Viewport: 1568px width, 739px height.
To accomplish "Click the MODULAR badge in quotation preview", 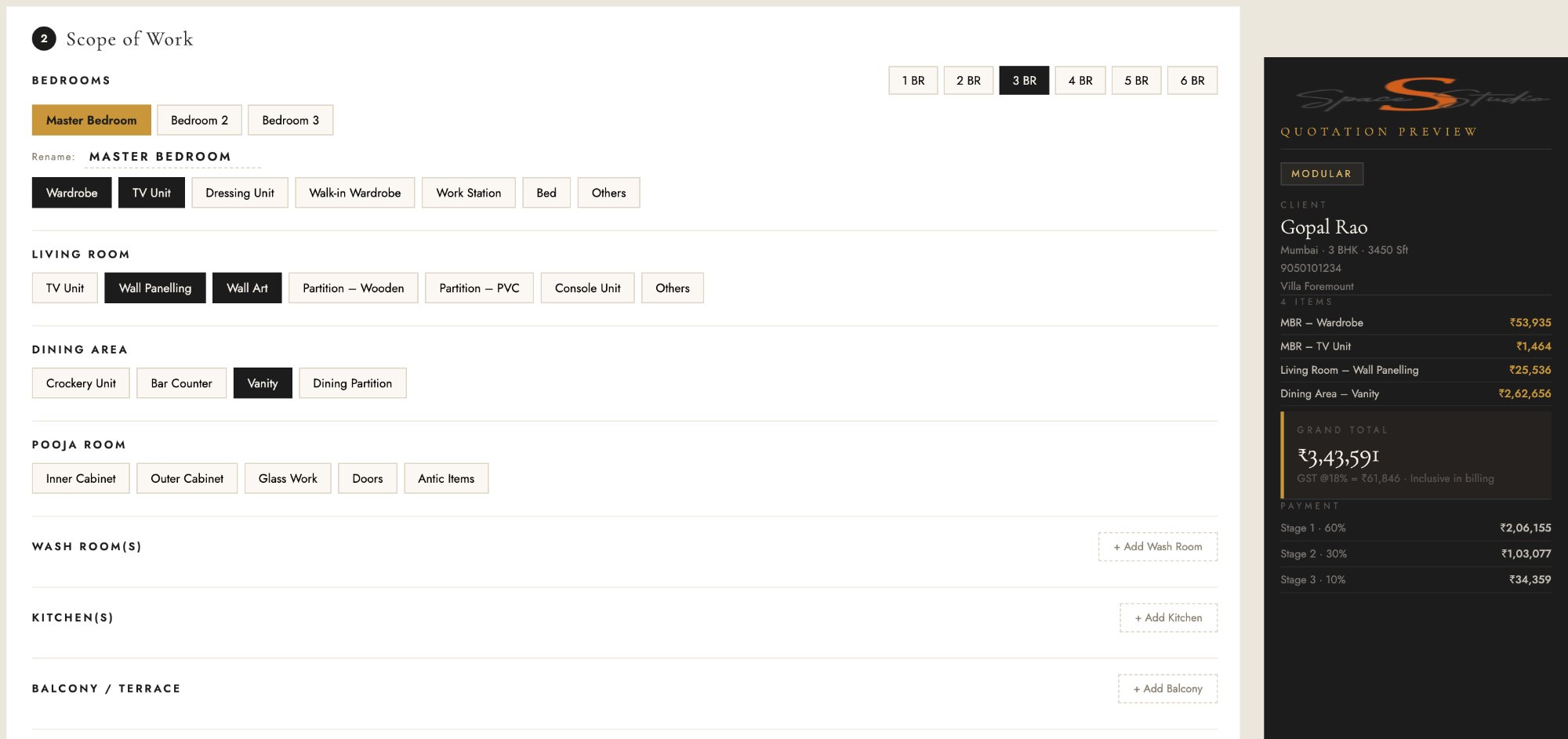I will 1321,174.
